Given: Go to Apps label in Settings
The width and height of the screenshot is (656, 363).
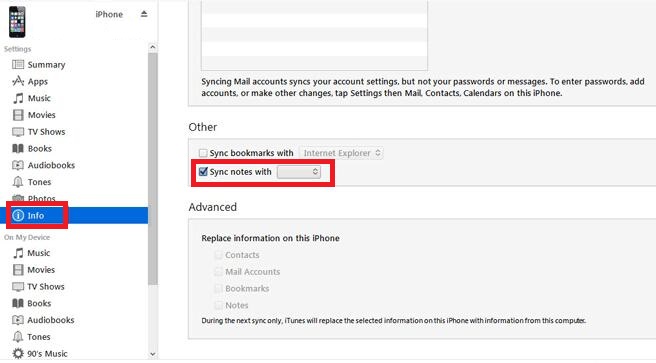Looking at the screenshot, I should [x=38, y=82].
